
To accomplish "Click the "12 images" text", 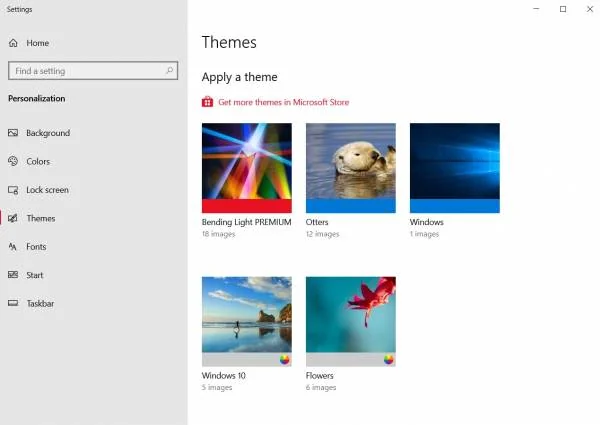I will 323,234.
